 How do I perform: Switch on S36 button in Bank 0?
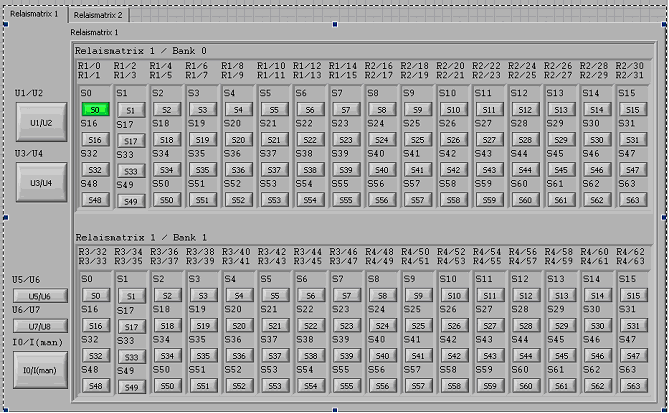point(239,170)
